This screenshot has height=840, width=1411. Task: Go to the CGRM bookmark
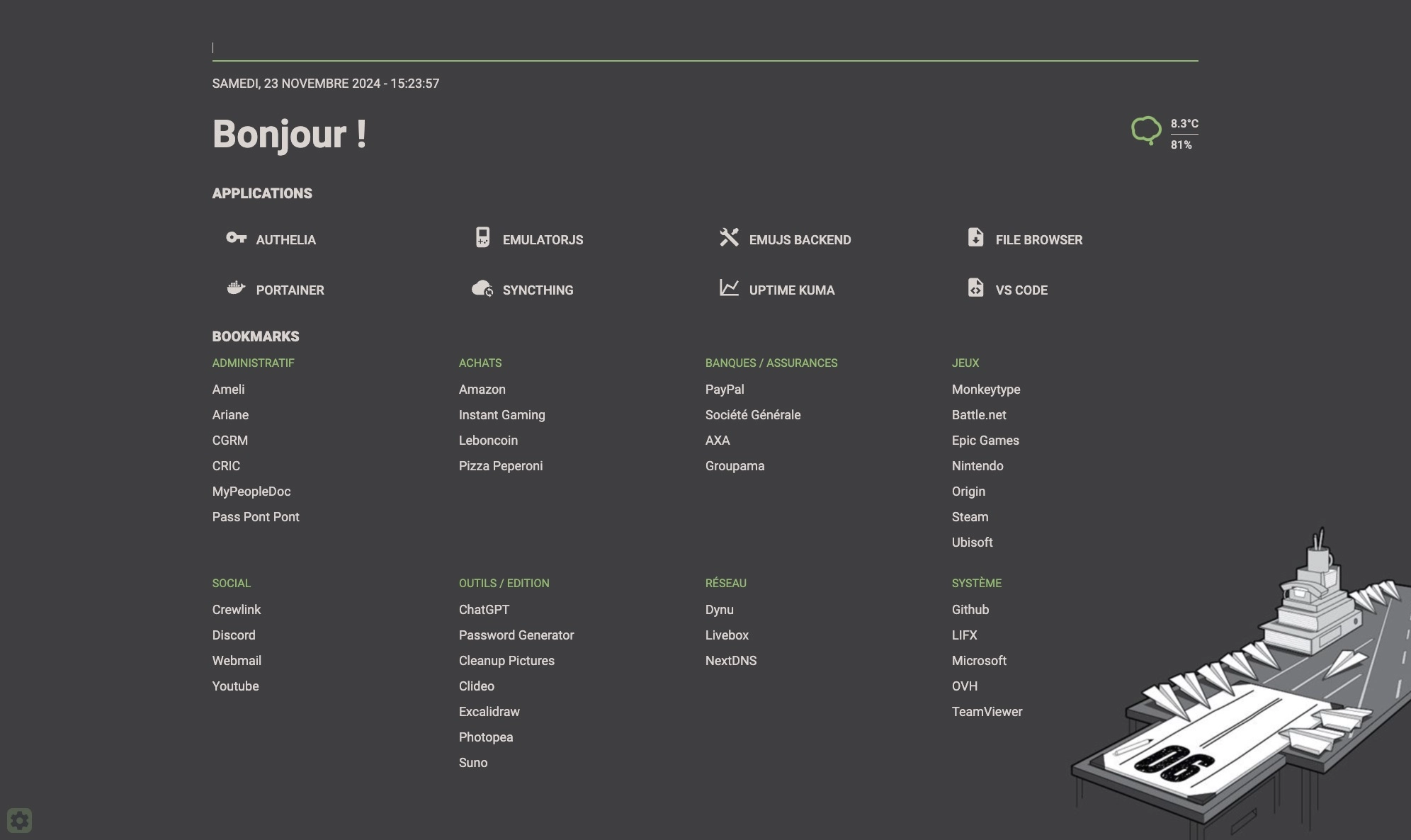click(230, 441)
